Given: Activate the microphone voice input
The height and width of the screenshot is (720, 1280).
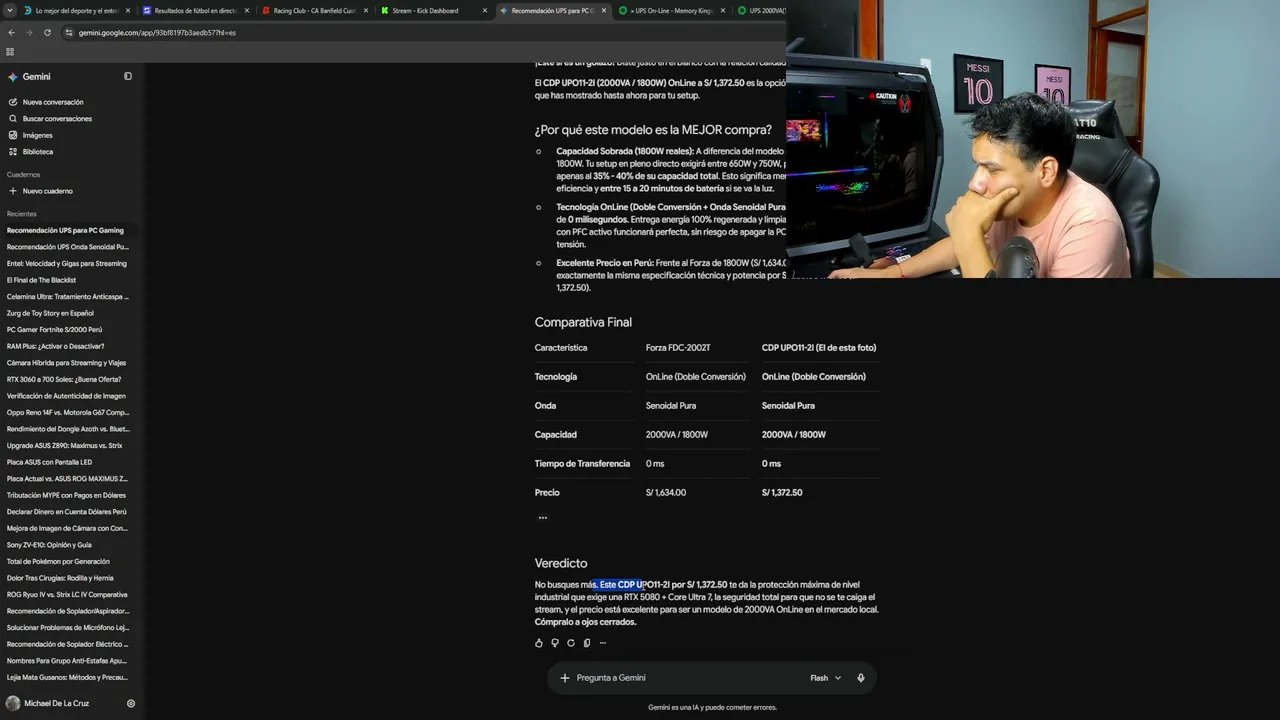Looking at the screenshot, I should coord(860,678).
